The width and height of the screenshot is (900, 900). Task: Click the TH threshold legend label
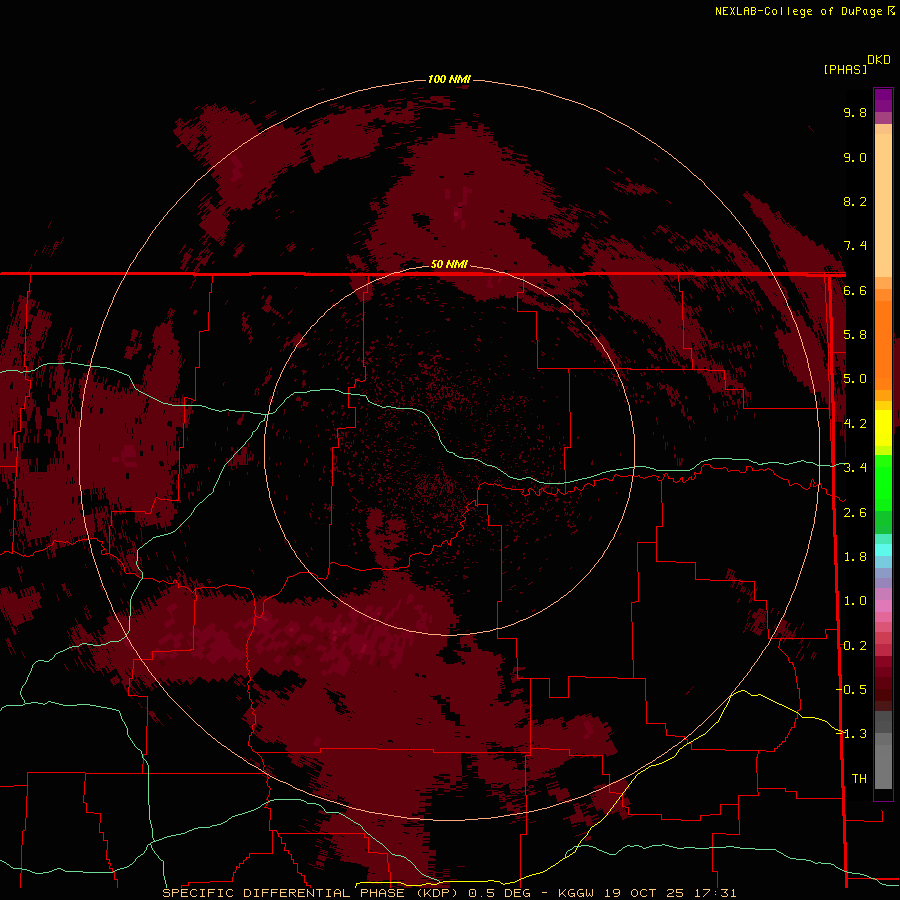[859, 779]
